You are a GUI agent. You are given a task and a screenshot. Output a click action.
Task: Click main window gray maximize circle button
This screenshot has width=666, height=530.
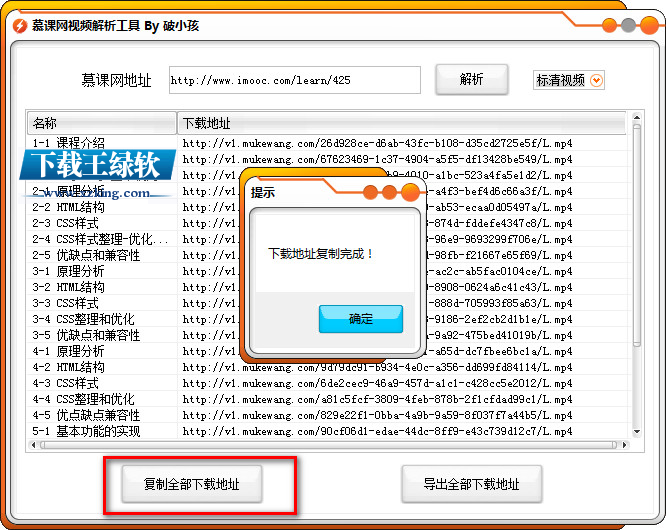[628, 25]
